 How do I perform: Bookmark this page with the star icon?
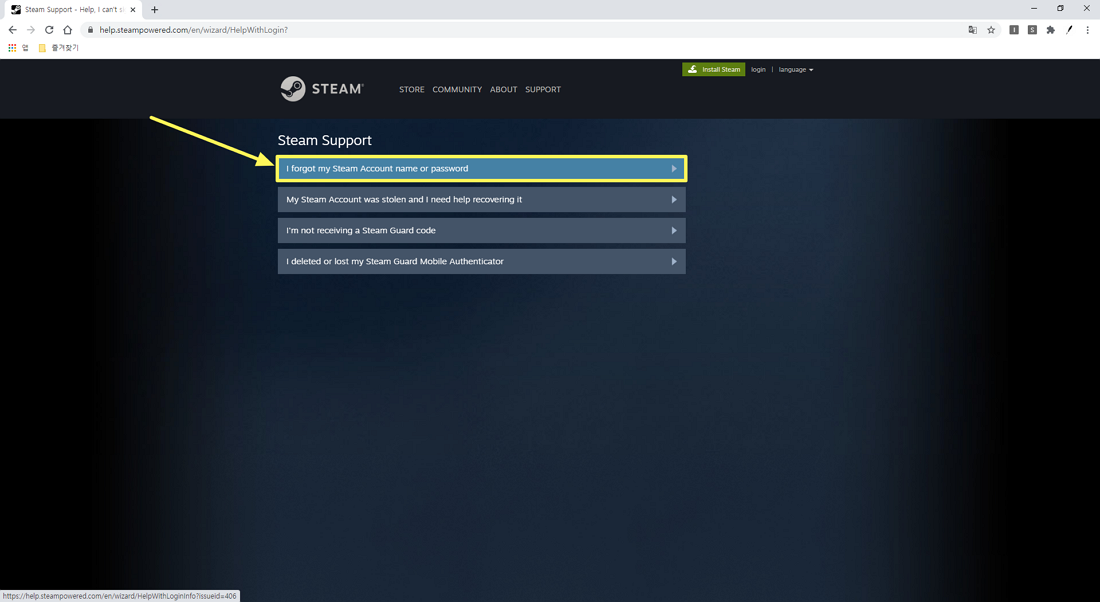click(991, 30)
